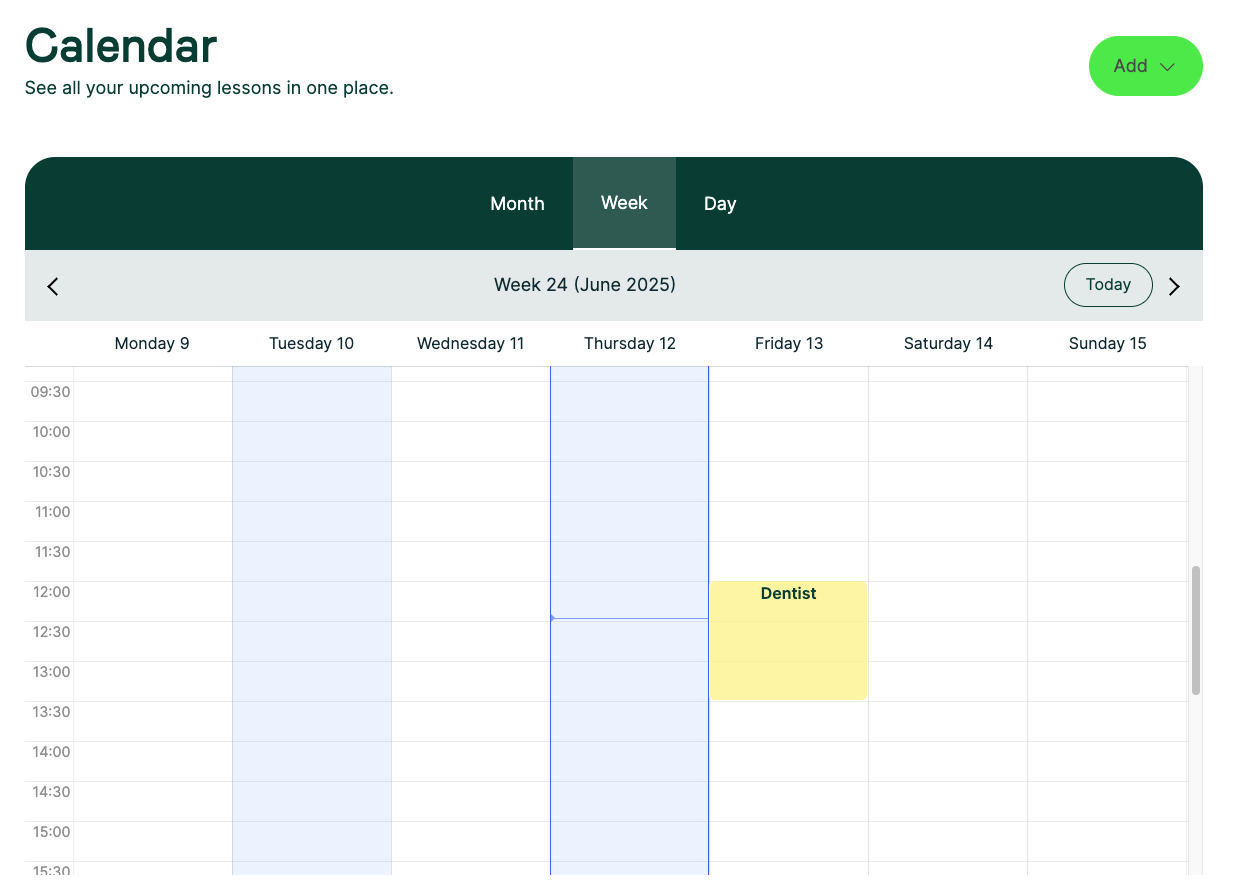Select the Tuesday 10 column header

tap(311, 343)
